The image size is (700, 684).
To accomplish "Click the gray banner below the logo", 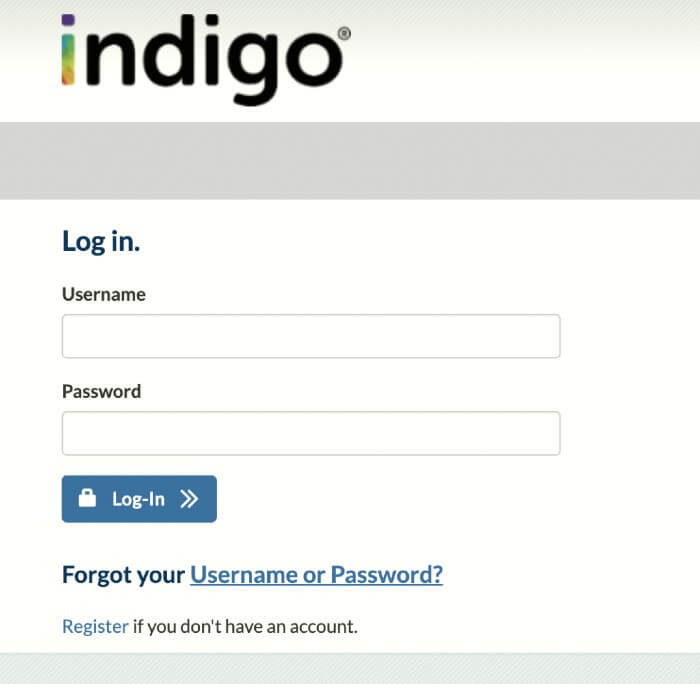I will coord(350,161).
